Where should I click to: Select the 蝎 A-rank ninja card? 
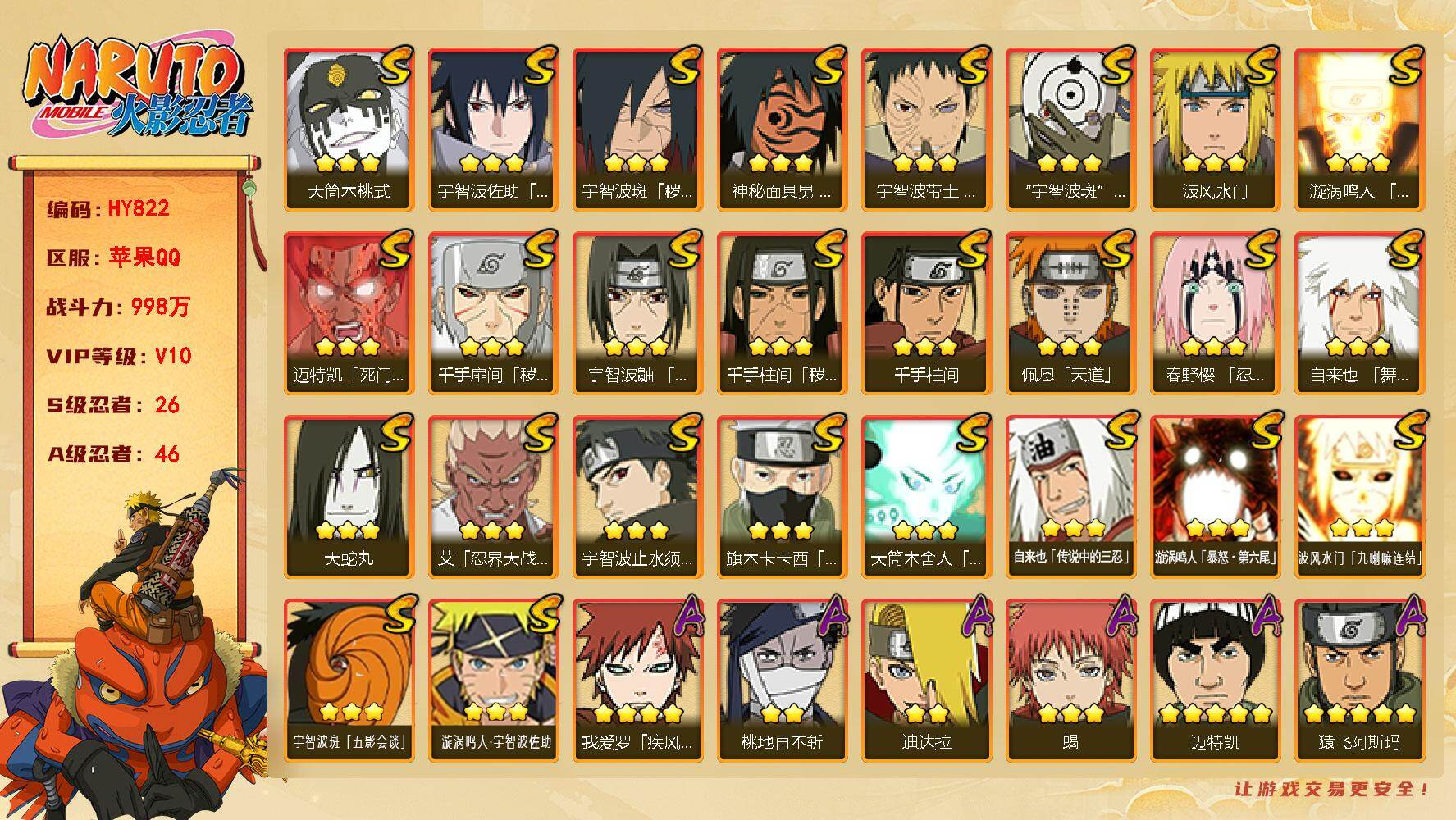point(1070,680)
